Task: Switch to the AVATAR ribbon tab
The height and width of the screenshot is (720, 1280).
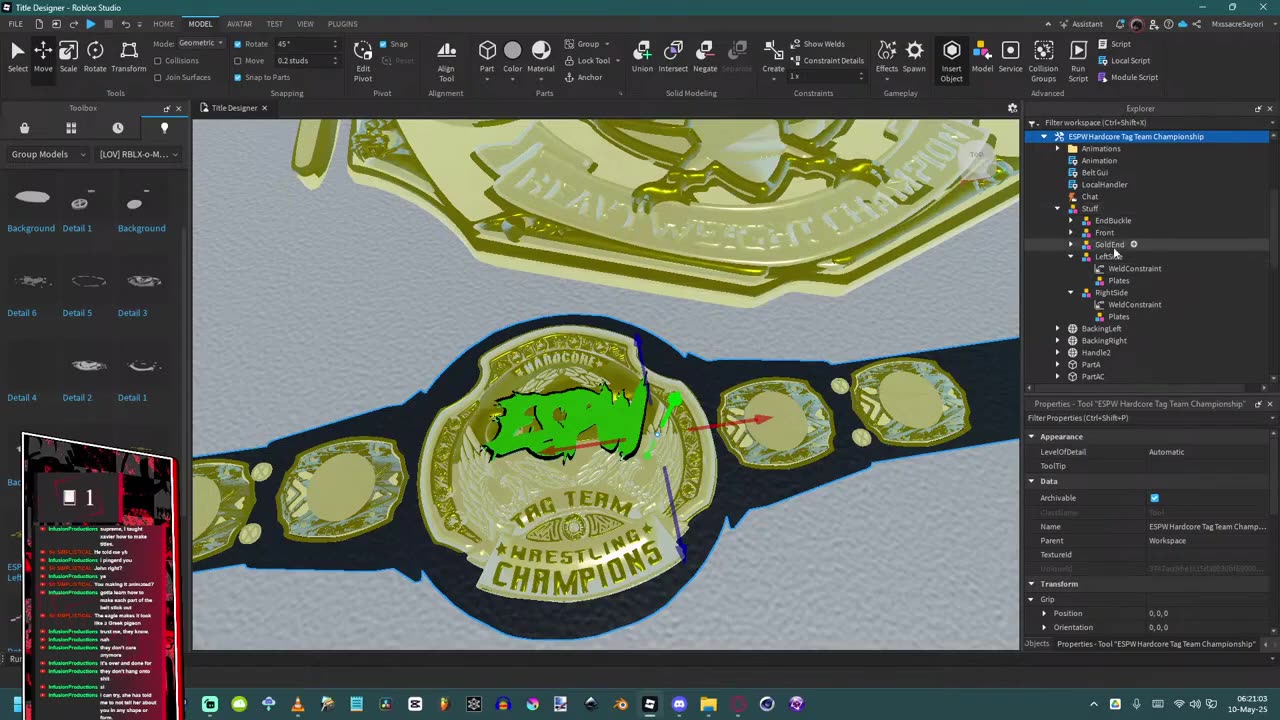Action: [x=239, y=24]
